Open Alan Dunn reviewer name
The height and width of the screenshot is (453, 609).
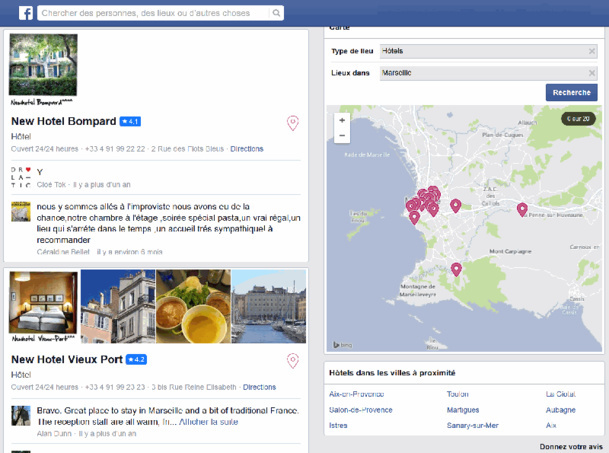[54, 434]
